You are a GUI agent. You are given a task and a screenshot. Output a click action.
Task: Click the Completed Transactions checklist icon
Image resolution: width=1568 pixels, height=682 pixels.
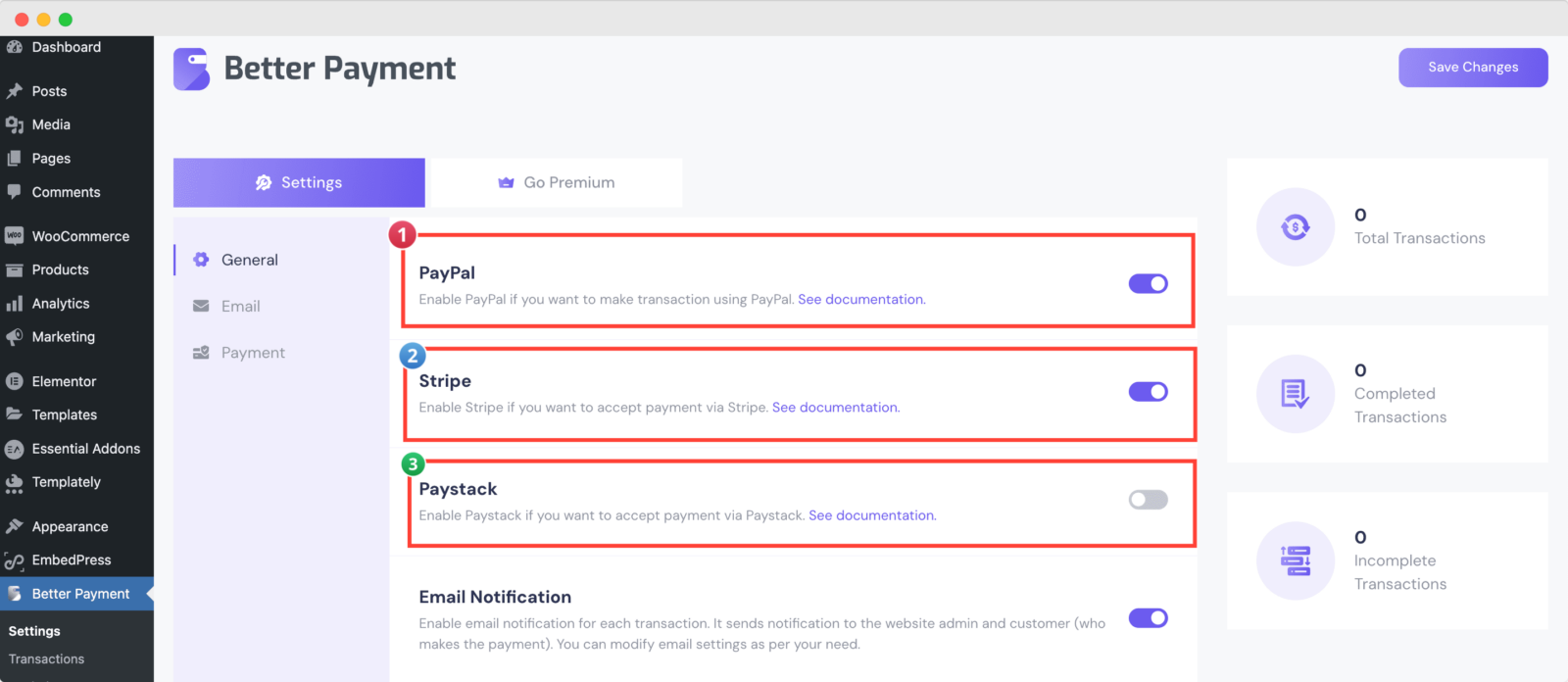(1296, 394)
